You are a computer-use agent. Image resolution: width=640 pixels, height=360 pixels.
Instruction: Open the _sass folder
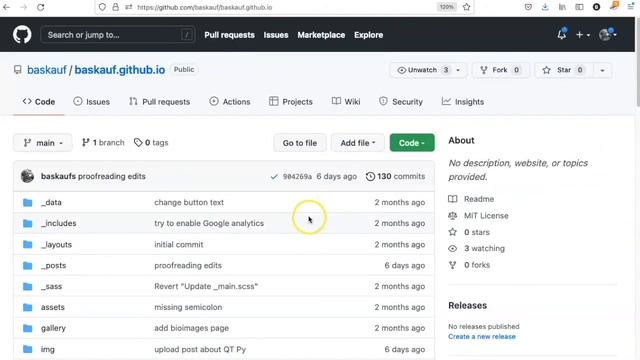(51, 286)
